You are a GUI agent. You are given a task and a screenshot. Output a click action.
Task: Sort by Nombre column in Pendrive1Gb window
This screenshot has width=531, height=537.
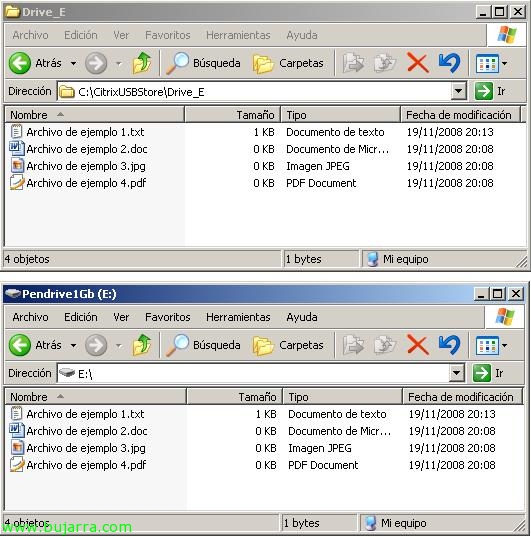[x=96, y=397]
